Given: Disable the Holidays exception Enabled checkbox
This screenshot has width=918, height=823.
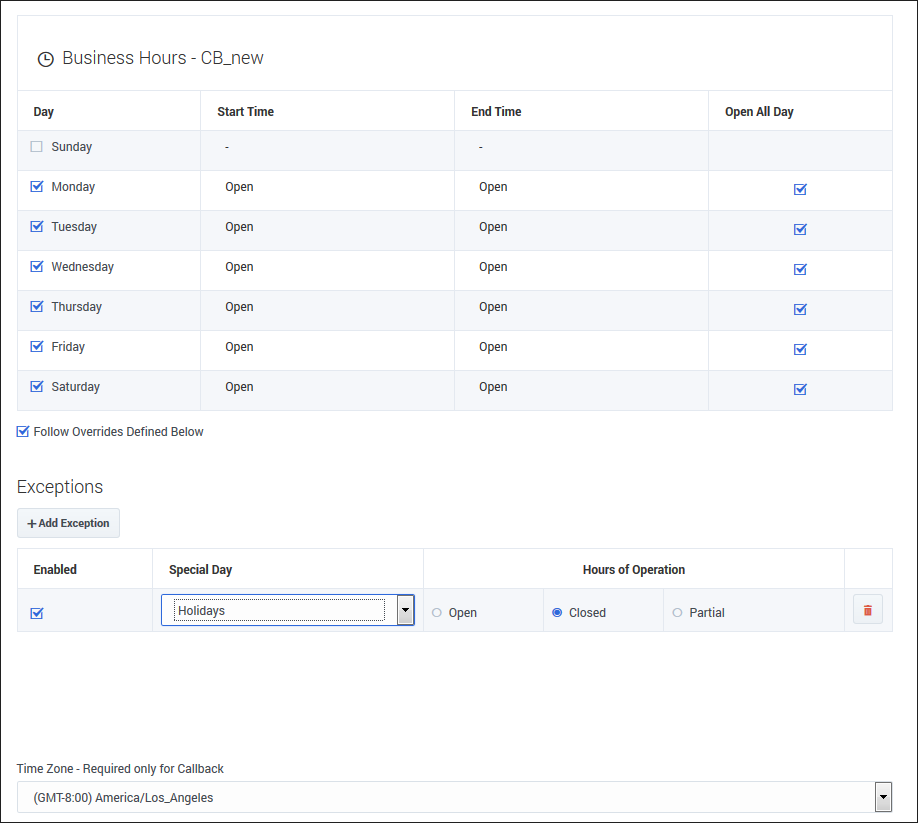Looking at the screenshot, I should [x=37, y=613].
